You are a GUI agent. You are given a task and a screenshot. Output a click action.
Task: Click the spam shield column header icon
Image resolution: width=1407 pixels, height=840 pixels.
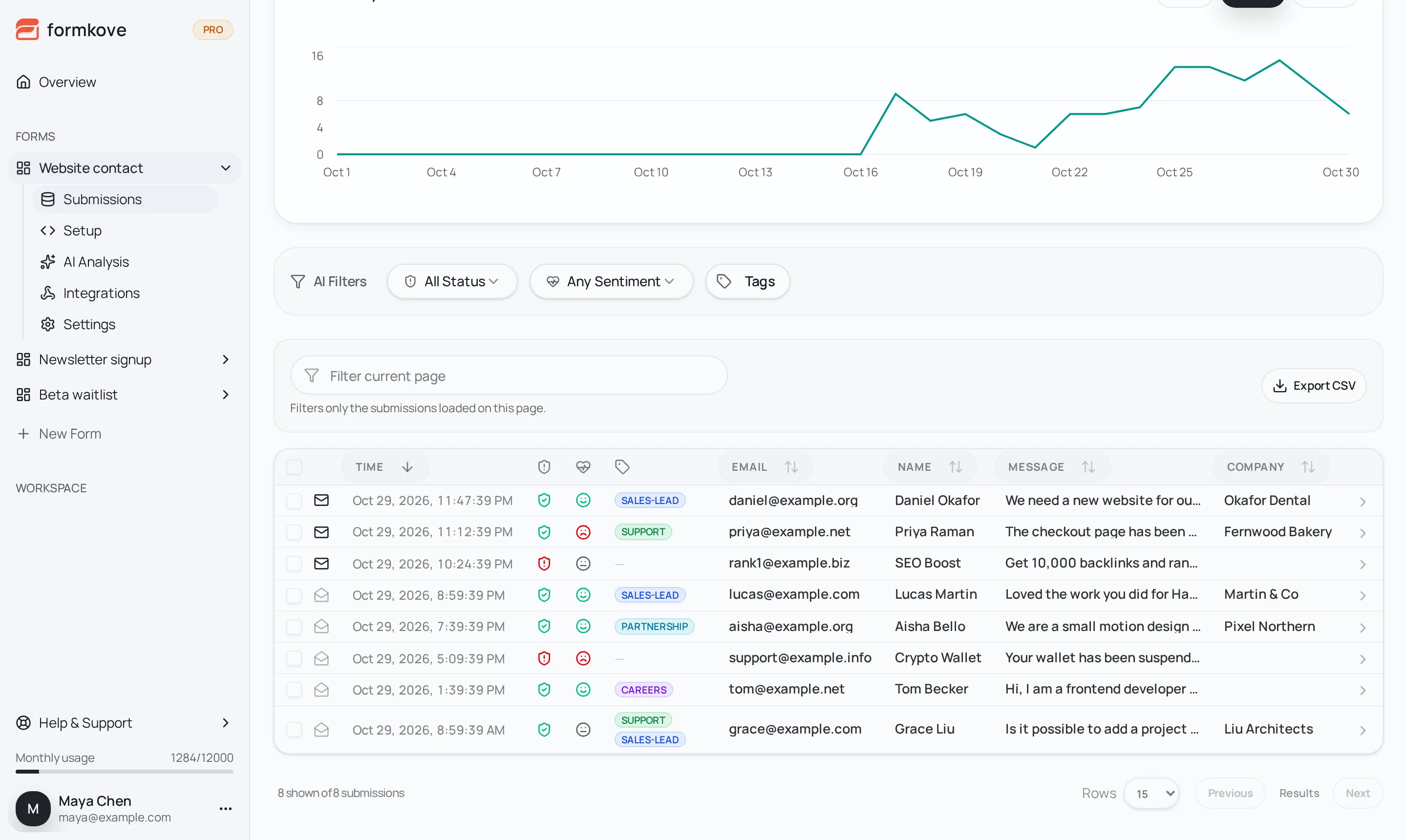click(544, 467)
